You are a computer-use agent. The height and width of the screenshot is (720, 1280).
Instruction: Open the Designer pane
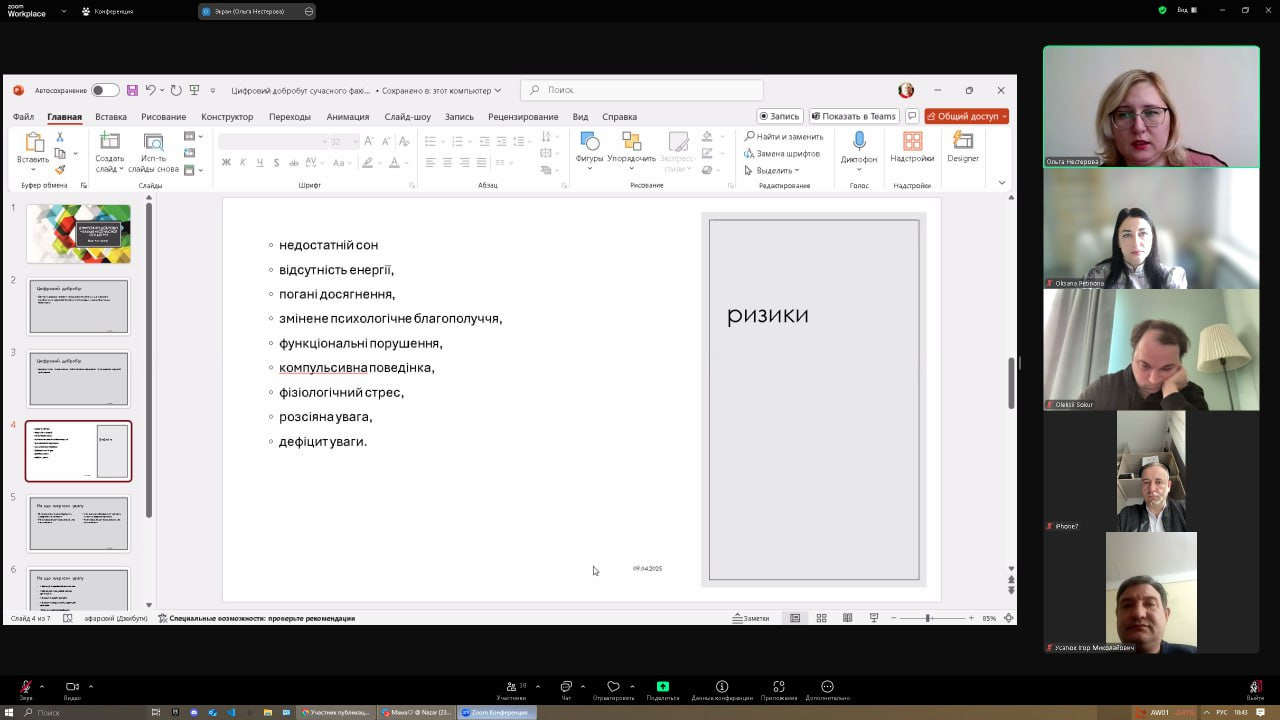click(963, 147)
